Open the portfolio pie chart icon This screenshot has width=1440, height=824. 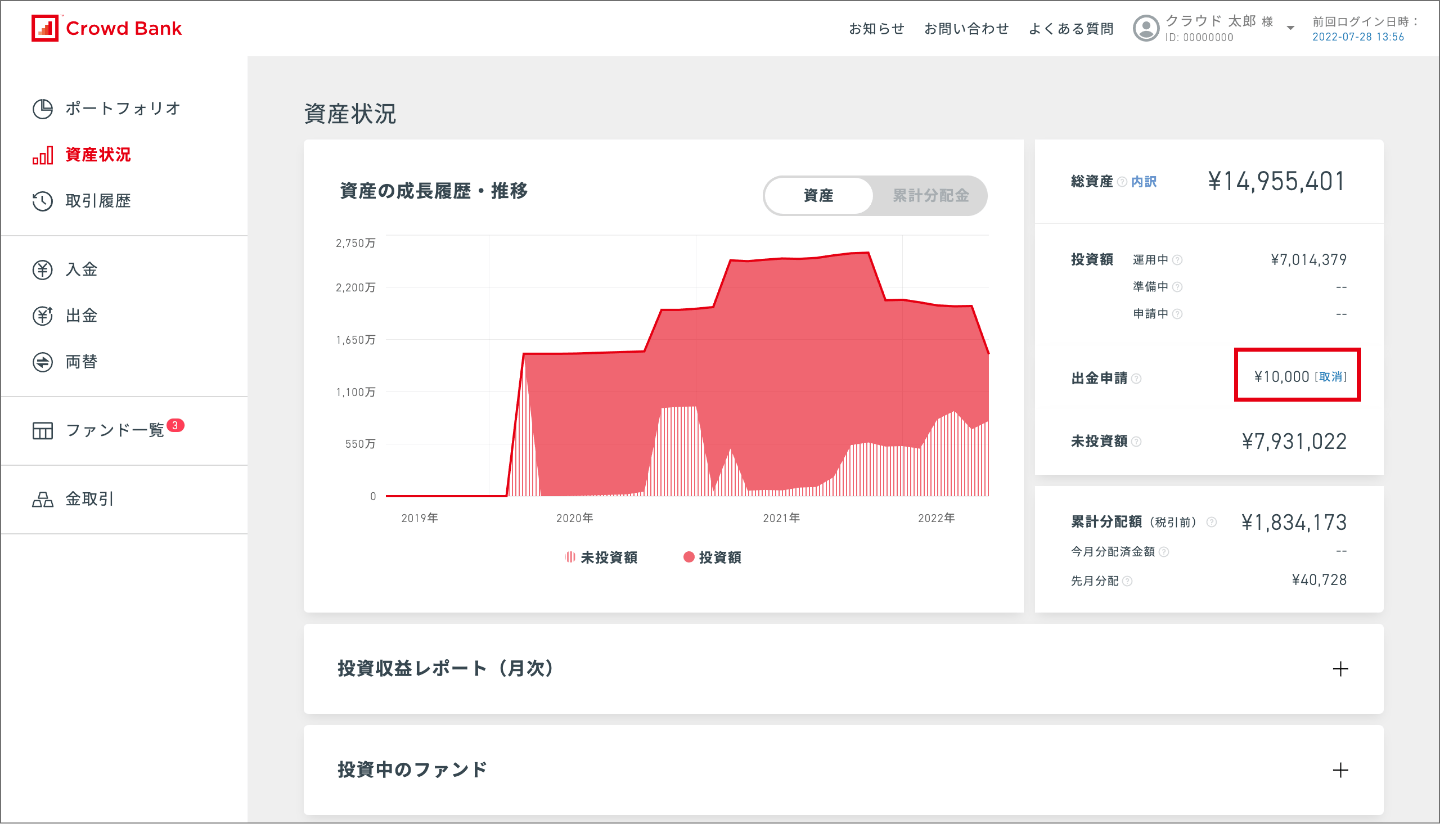coord(42,108)
